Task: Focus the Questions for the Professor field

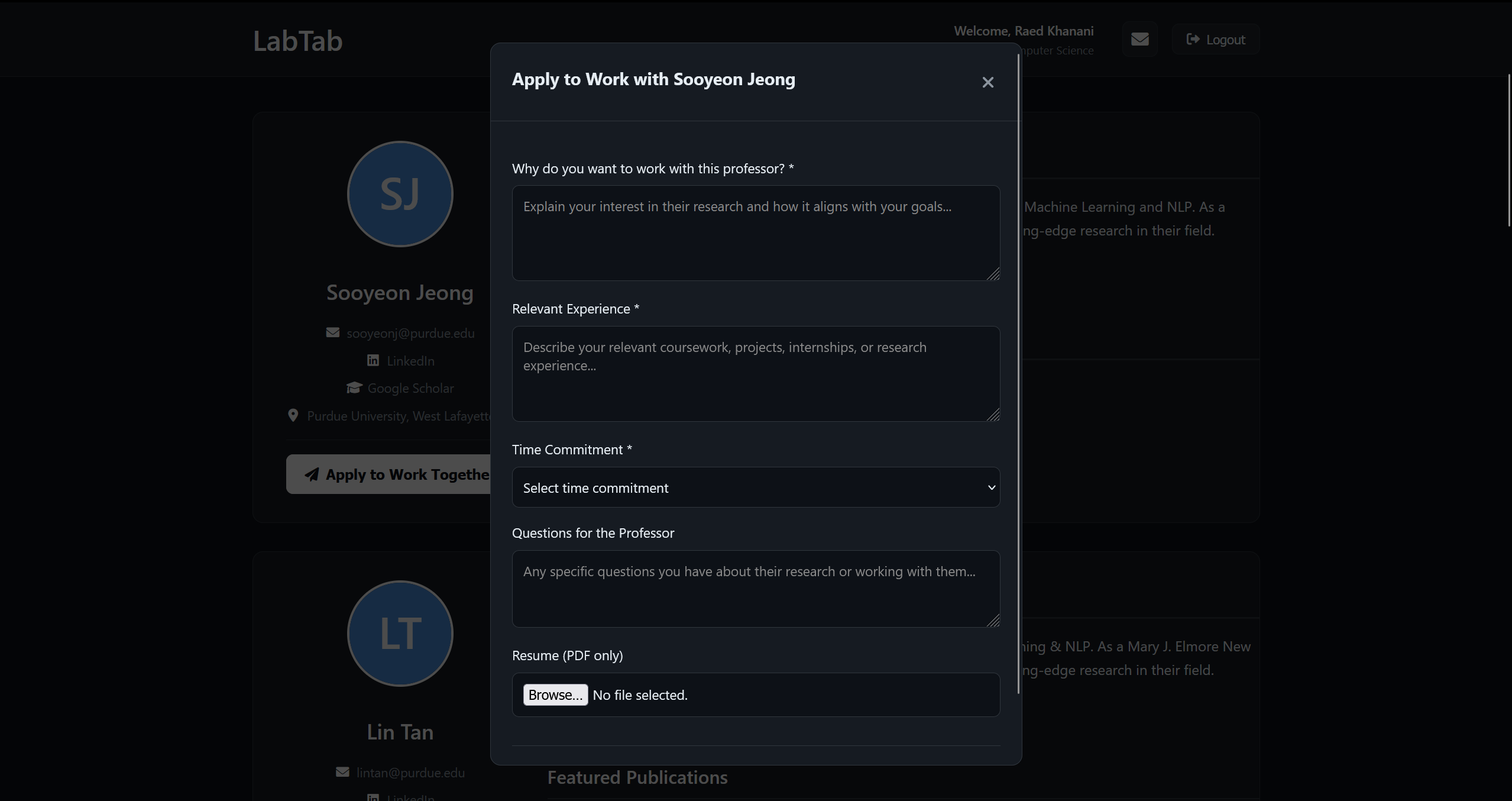Action: pos(755,589)
